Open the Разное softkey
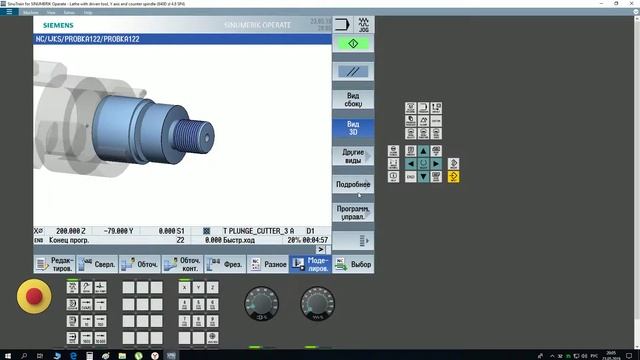This screenshot has height=360, width=640. coord(268,264)
